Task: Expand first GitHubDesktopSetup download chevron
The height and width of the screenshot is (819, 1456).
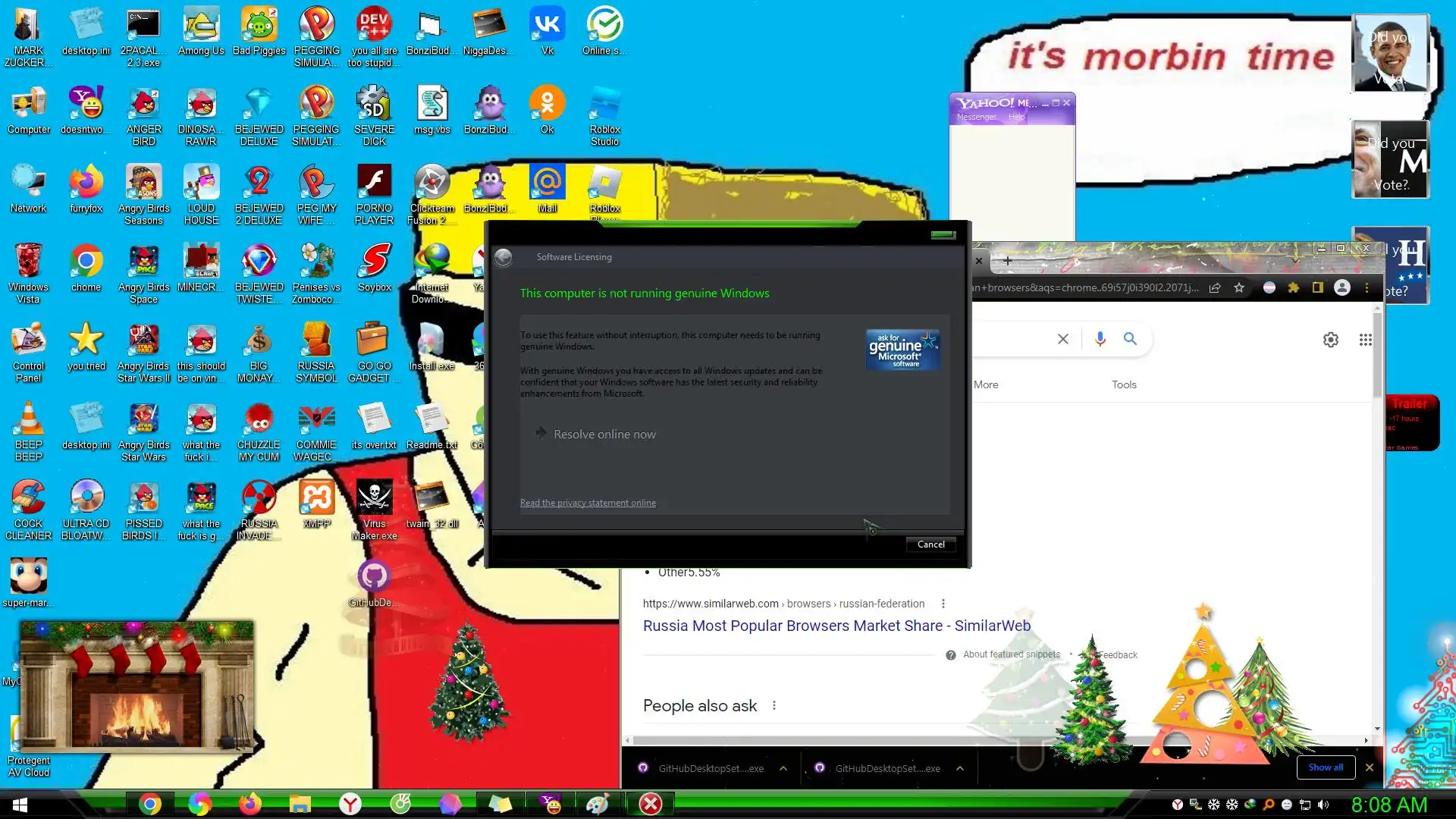Action: tap(783, 768)
